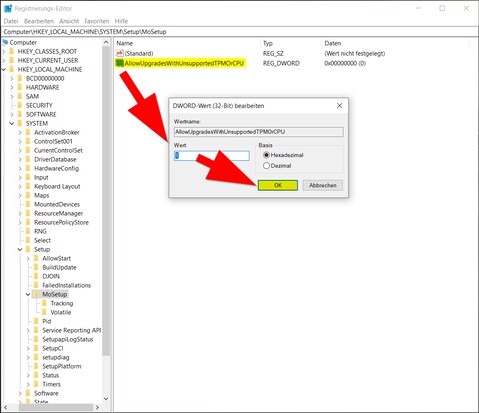This screenshot has width=479, height=413.
Task: Select the Timers key
Action: pyautogui.click(x=51, y=384)
